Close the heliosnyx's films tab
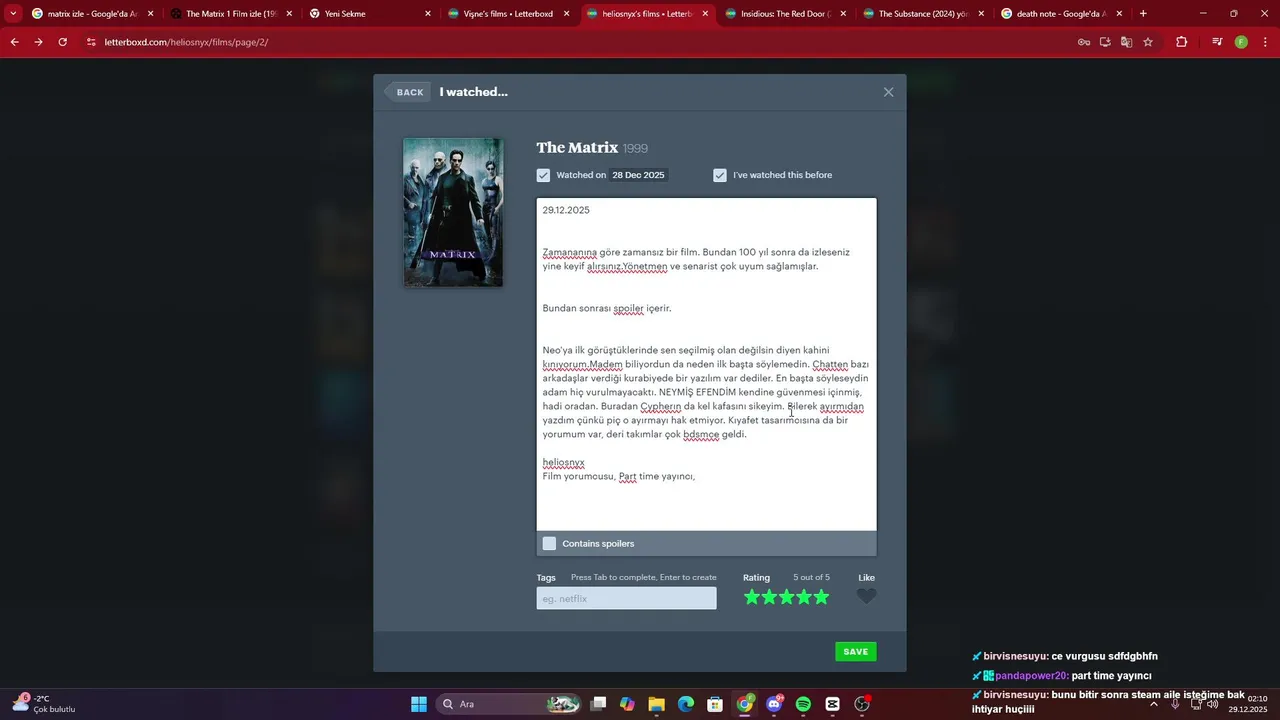Image resolution: width=1280 pixels, height=720 pixels. pos(705,14)
